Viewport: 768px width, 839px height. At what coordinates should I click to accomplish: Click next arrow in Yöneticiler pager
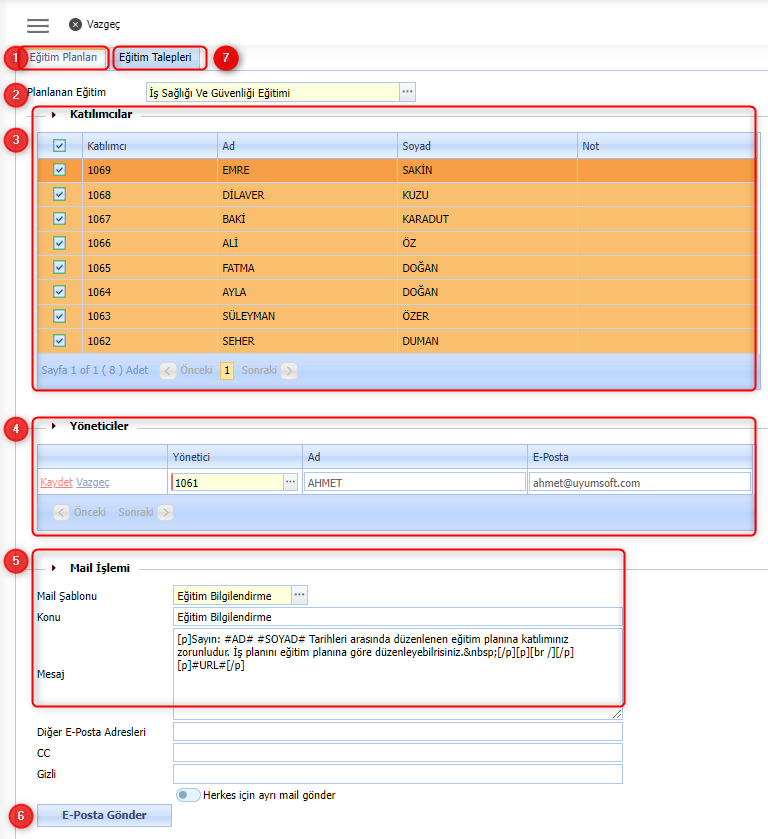(165, 513)
